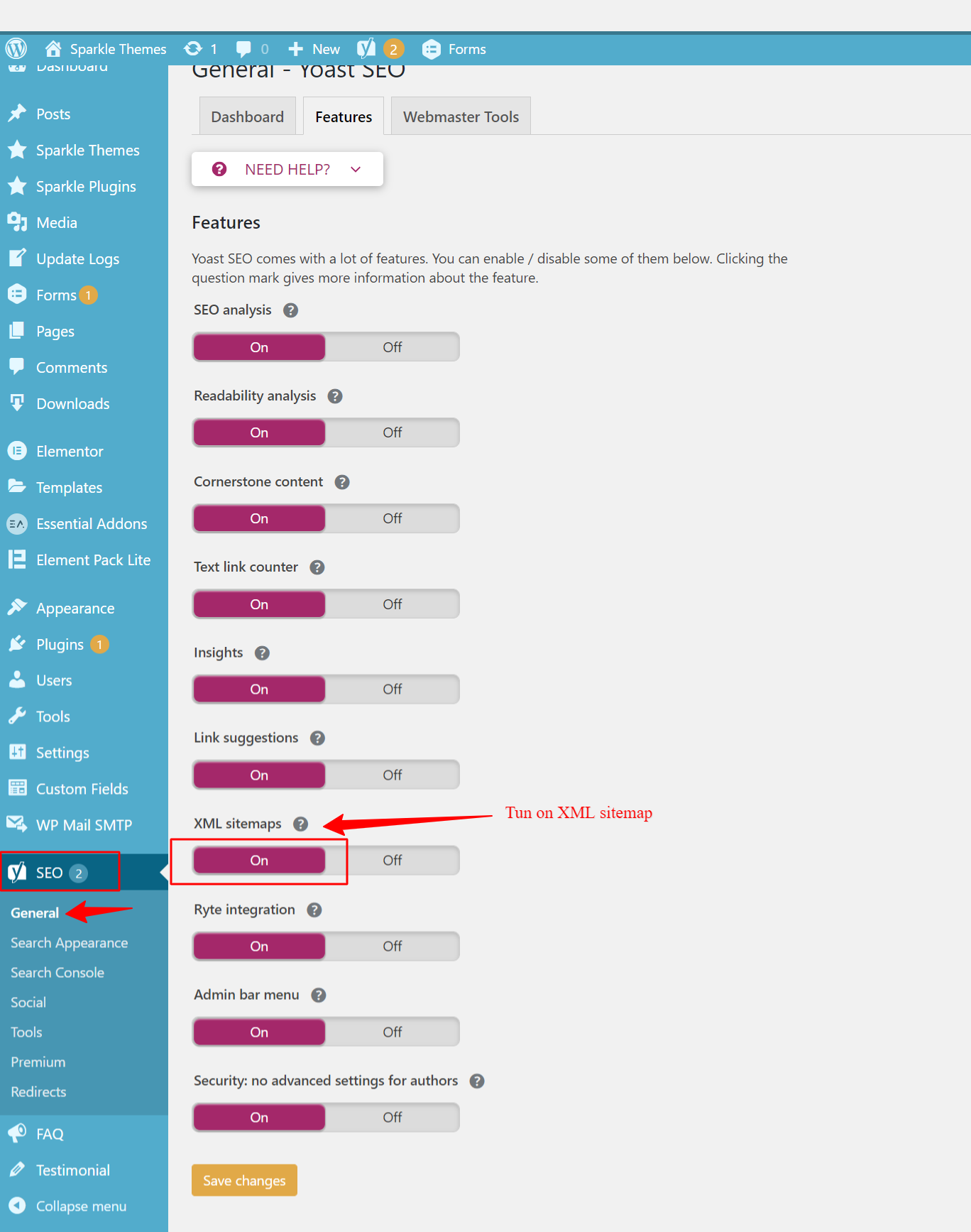Click the Users person icon

pyautogui.click(x=17, y=680)
